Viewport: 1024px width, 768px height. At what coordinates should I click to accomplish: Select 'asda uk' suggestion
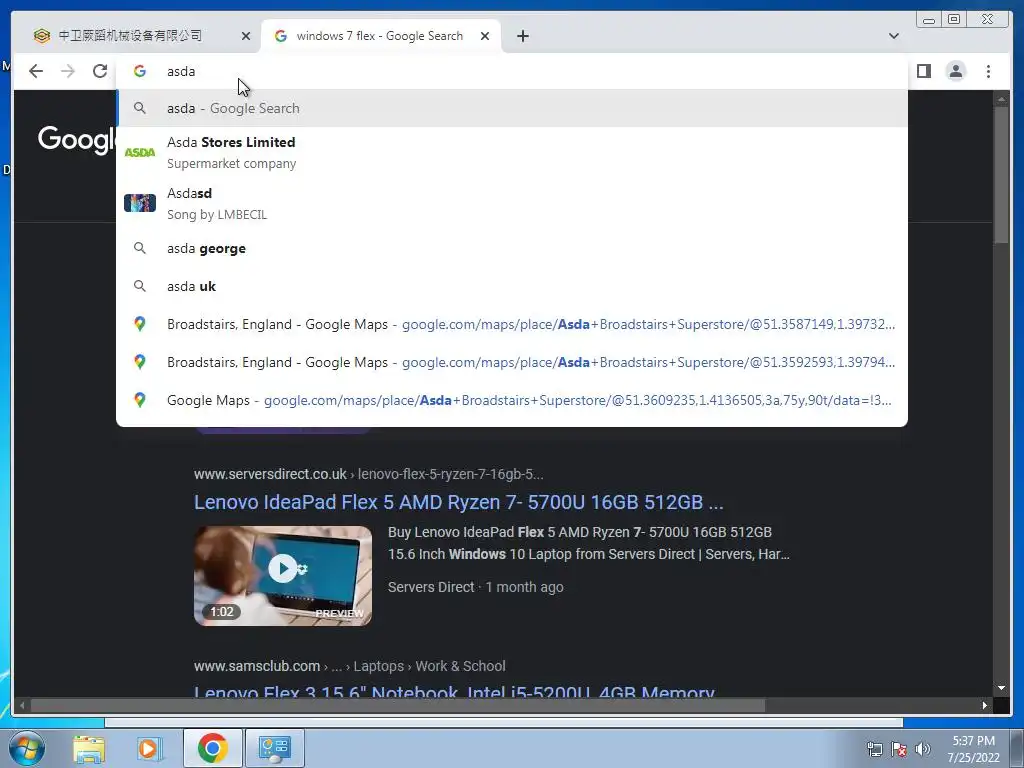(x=513, y=287)
